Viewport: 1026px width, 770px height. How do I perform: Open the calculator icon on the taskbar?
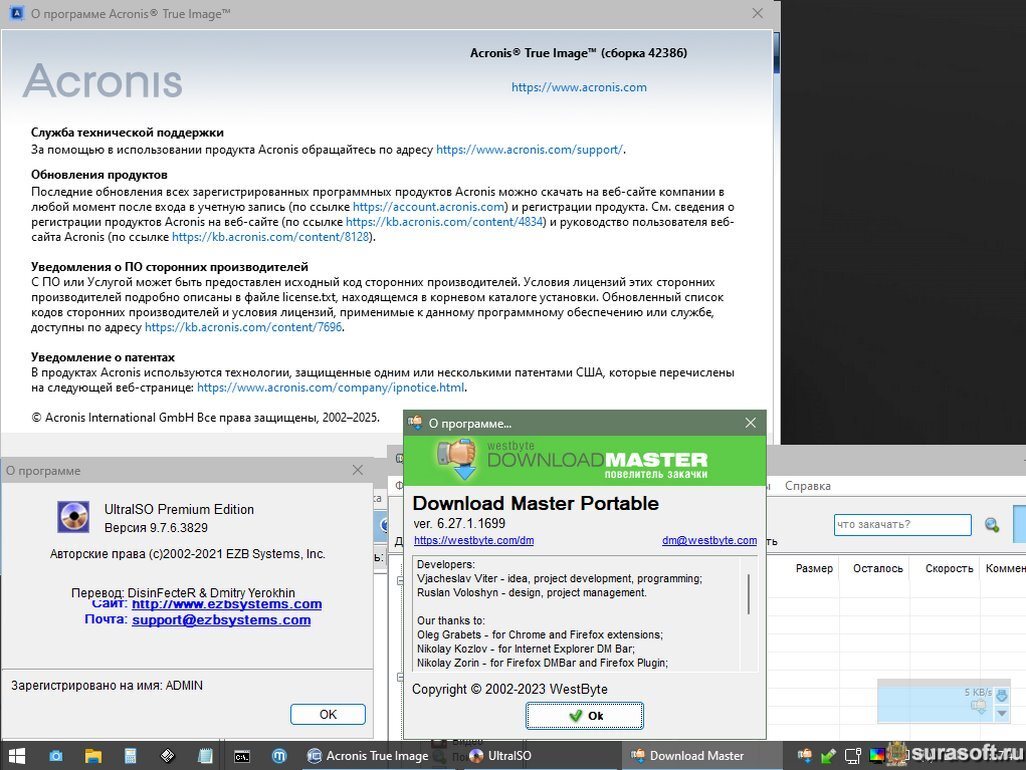pos(130,756)
